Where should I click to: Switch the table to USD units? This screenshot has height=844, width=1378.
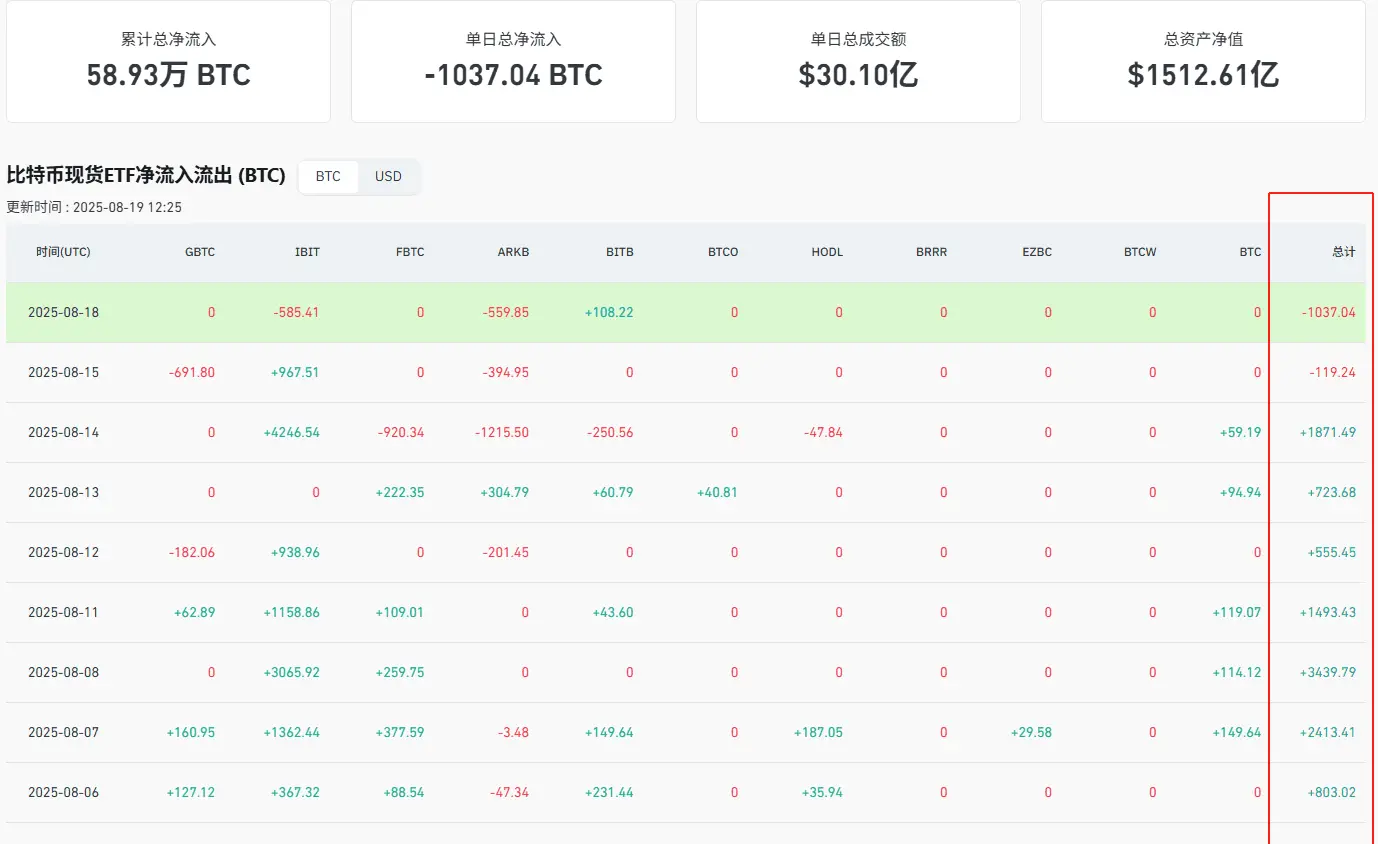pos(388,177)
